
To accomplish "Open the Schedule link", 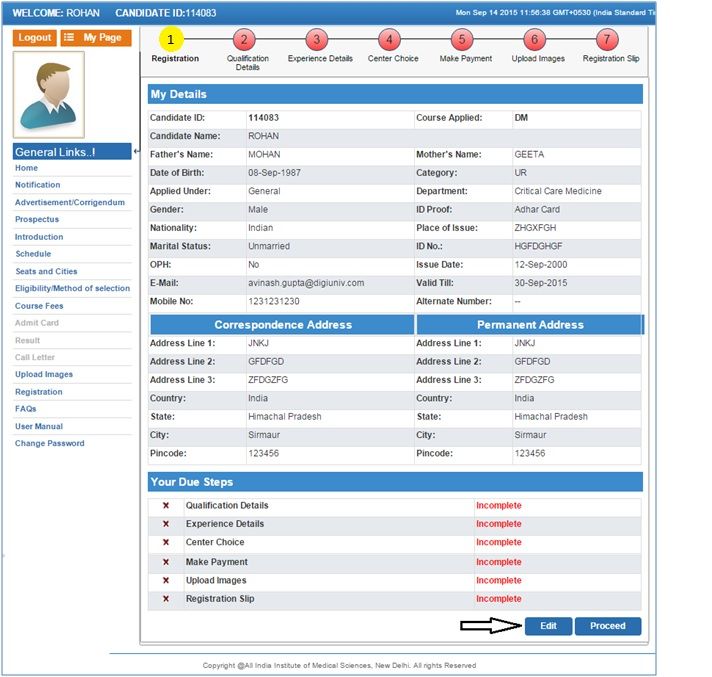I will 33,254.
